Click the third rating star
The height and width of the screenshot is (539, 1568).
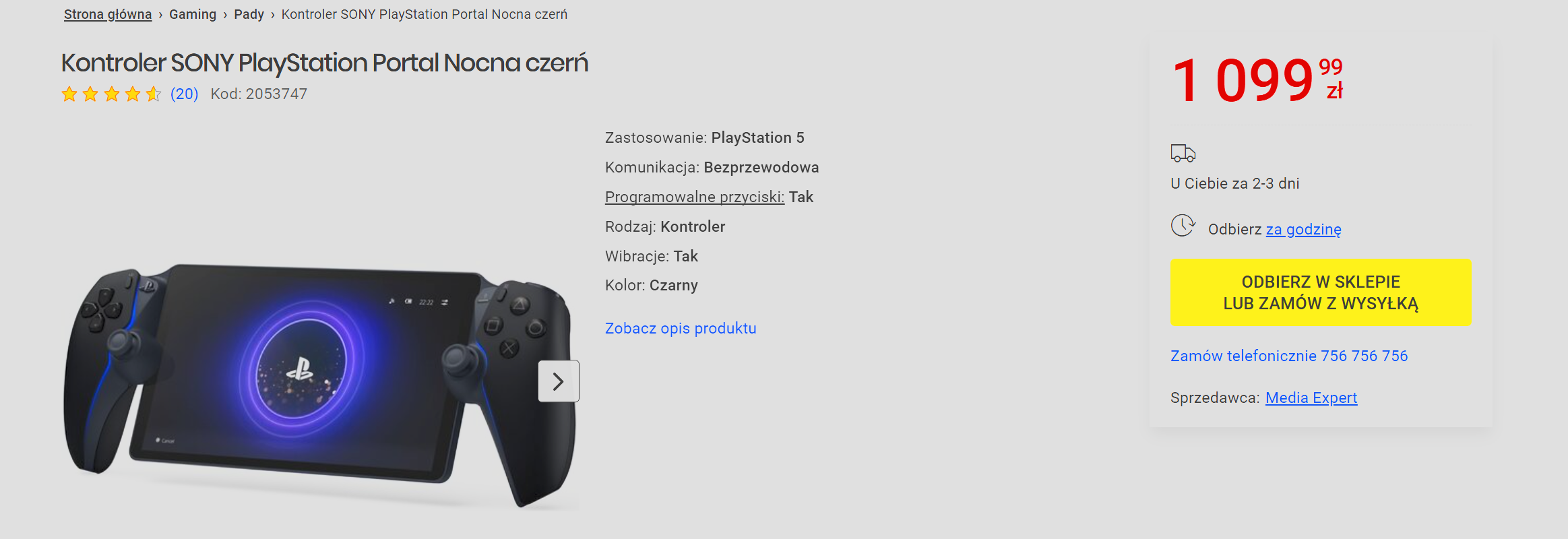point(112,94)
